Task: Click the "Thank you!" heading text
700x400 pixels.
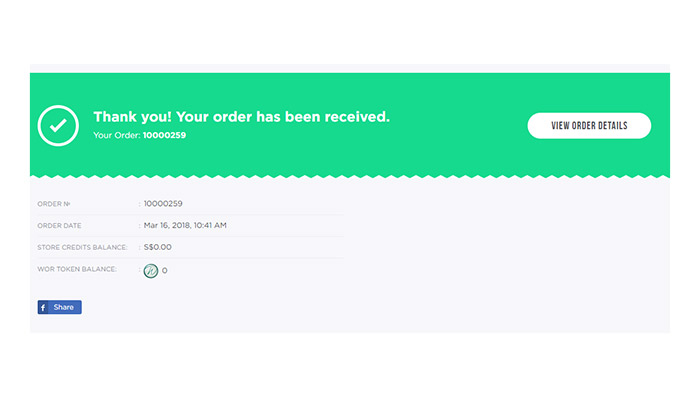Action: 132,117
